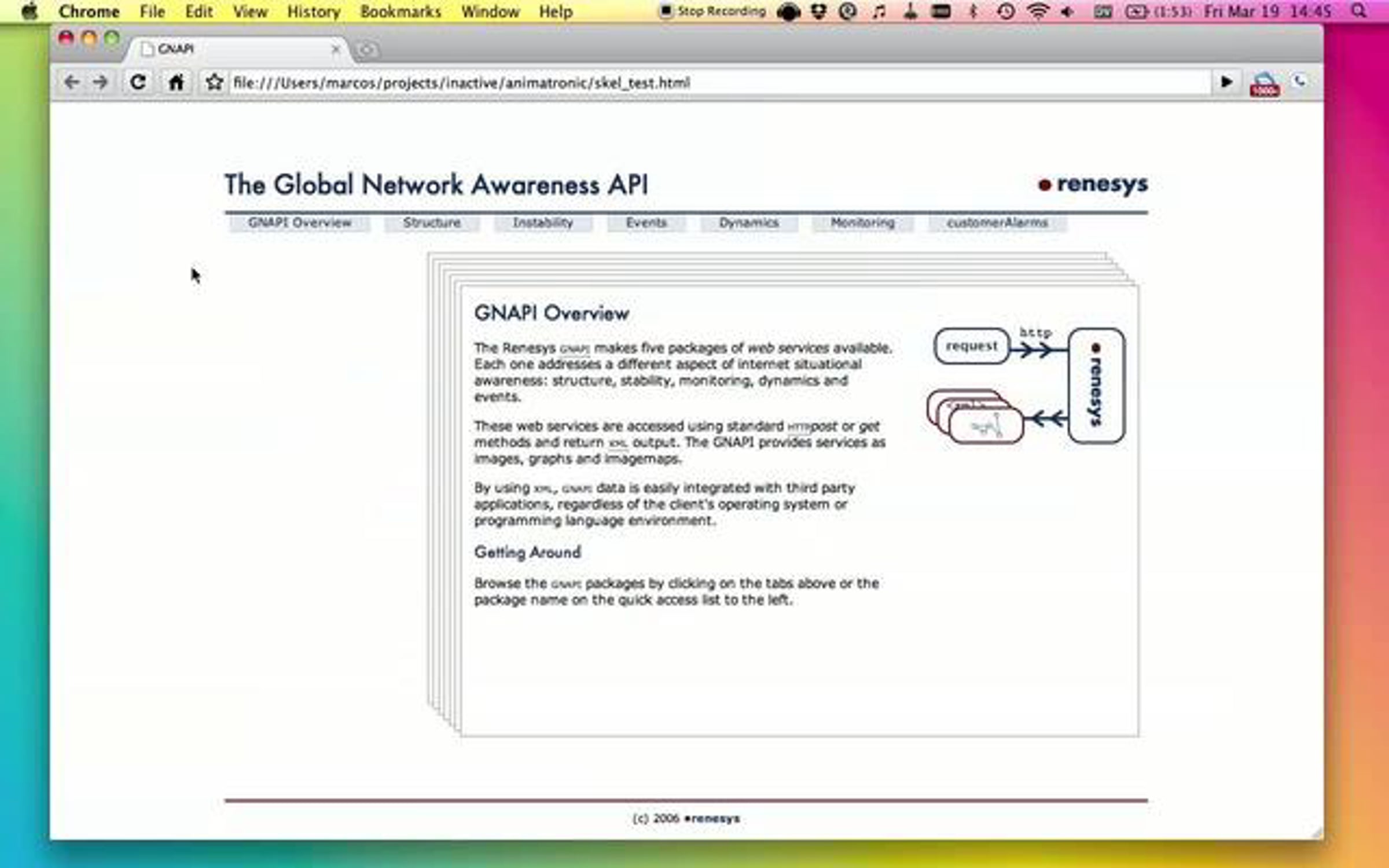Viewport: 1389px width, 868px height.
Task: Click the "request" box in the diagram
Action: click(972, 346)
